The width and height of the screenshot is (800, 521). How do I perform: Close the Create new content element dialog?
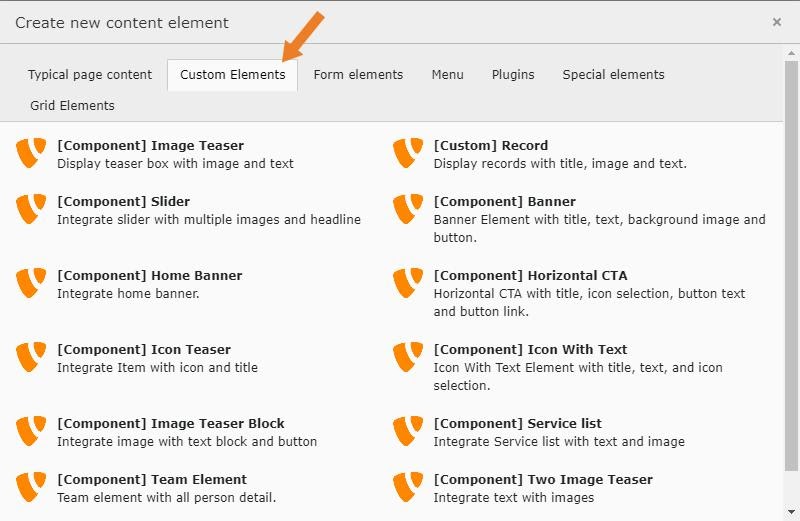point(777,22)
